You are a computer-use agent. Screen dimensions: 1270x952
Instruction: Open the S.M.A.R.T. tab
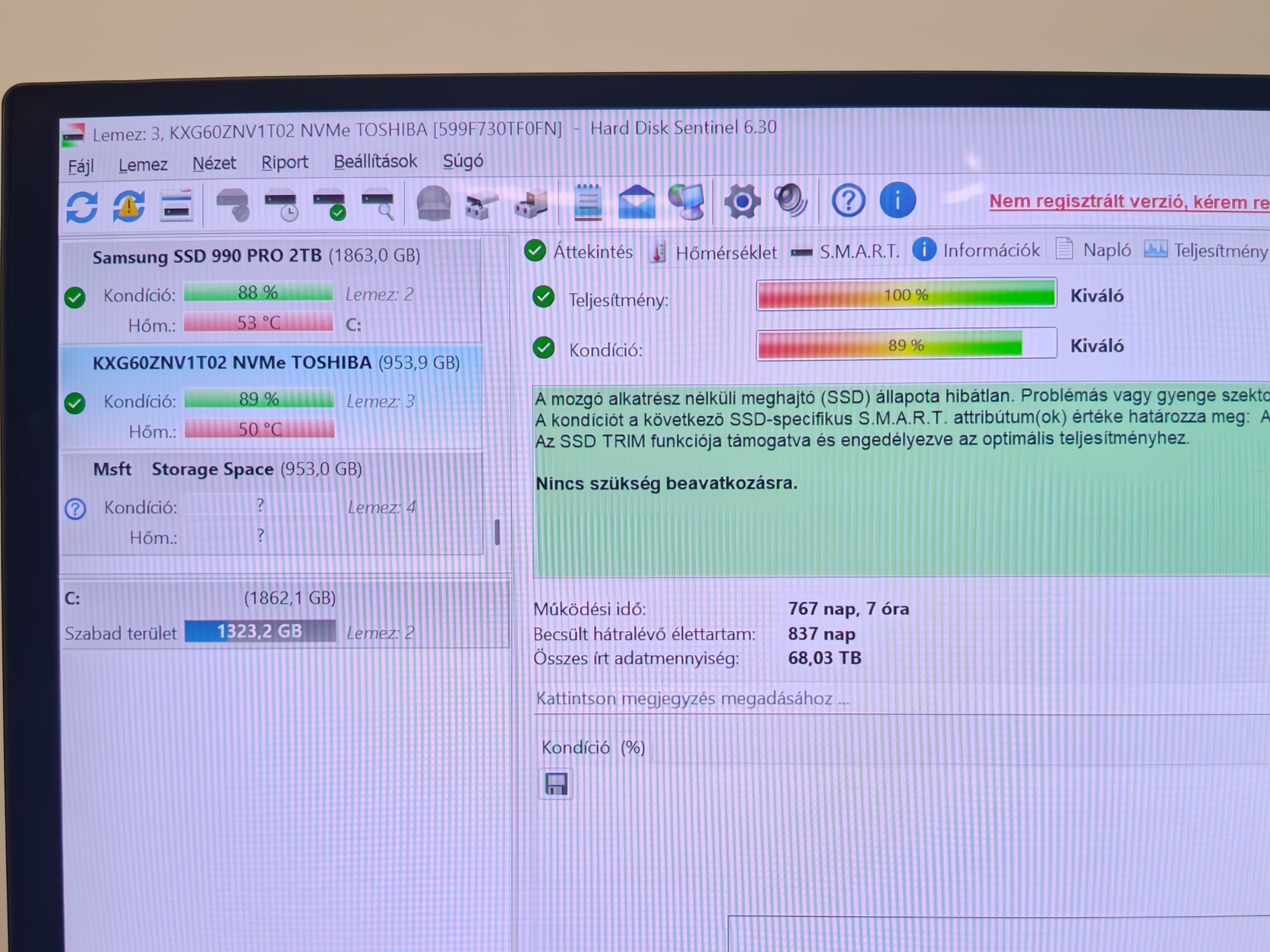pyautogui.click(x=845, y=251)
